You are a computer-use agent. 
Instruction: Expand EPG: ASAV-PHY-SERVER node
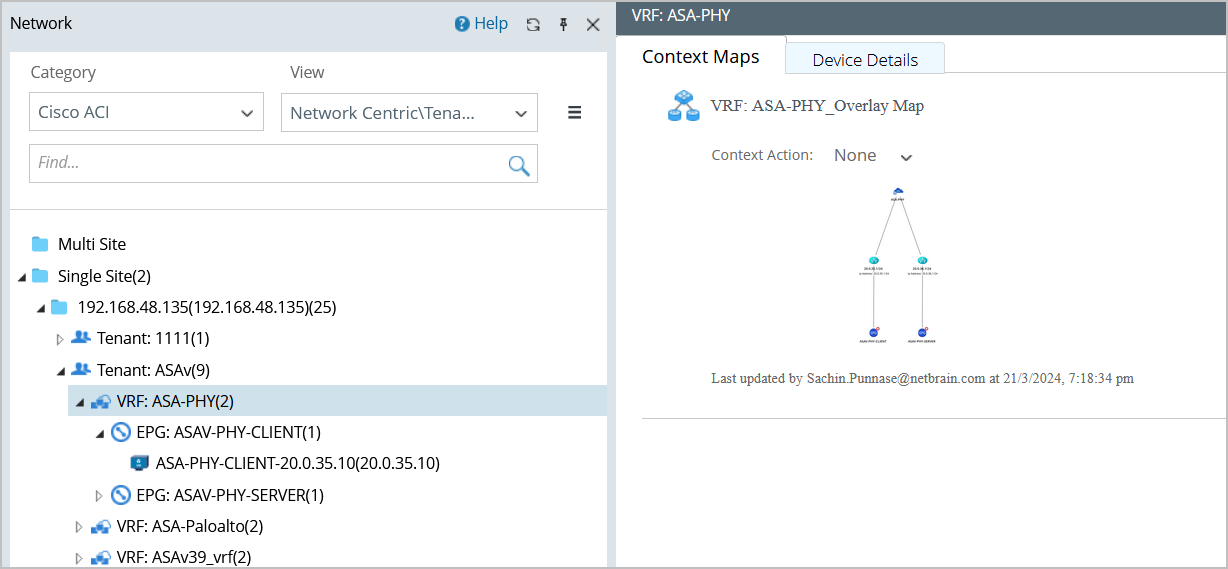pyautogui.click(x=99, y=495)
